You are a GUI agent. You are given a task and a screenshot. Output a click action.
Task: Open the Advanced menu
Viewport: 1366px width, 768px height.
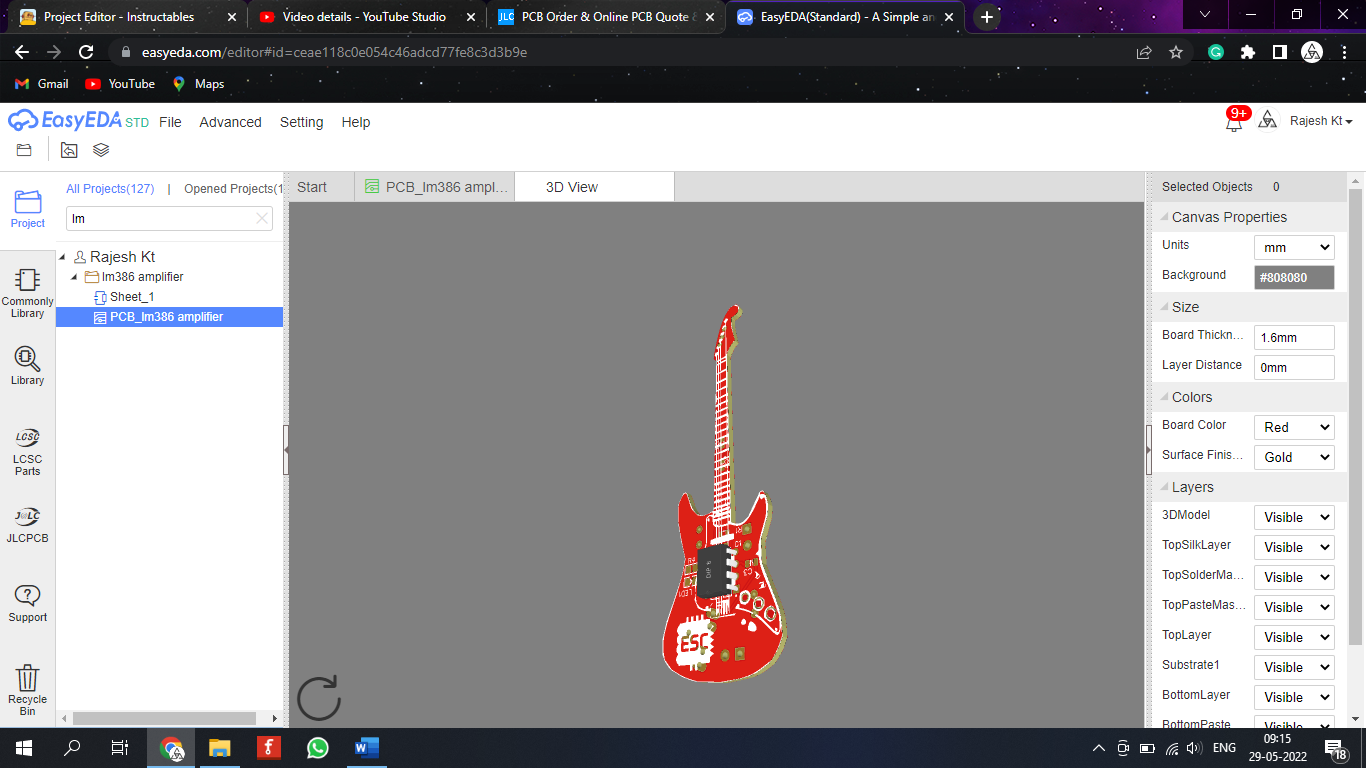[230, 122]
